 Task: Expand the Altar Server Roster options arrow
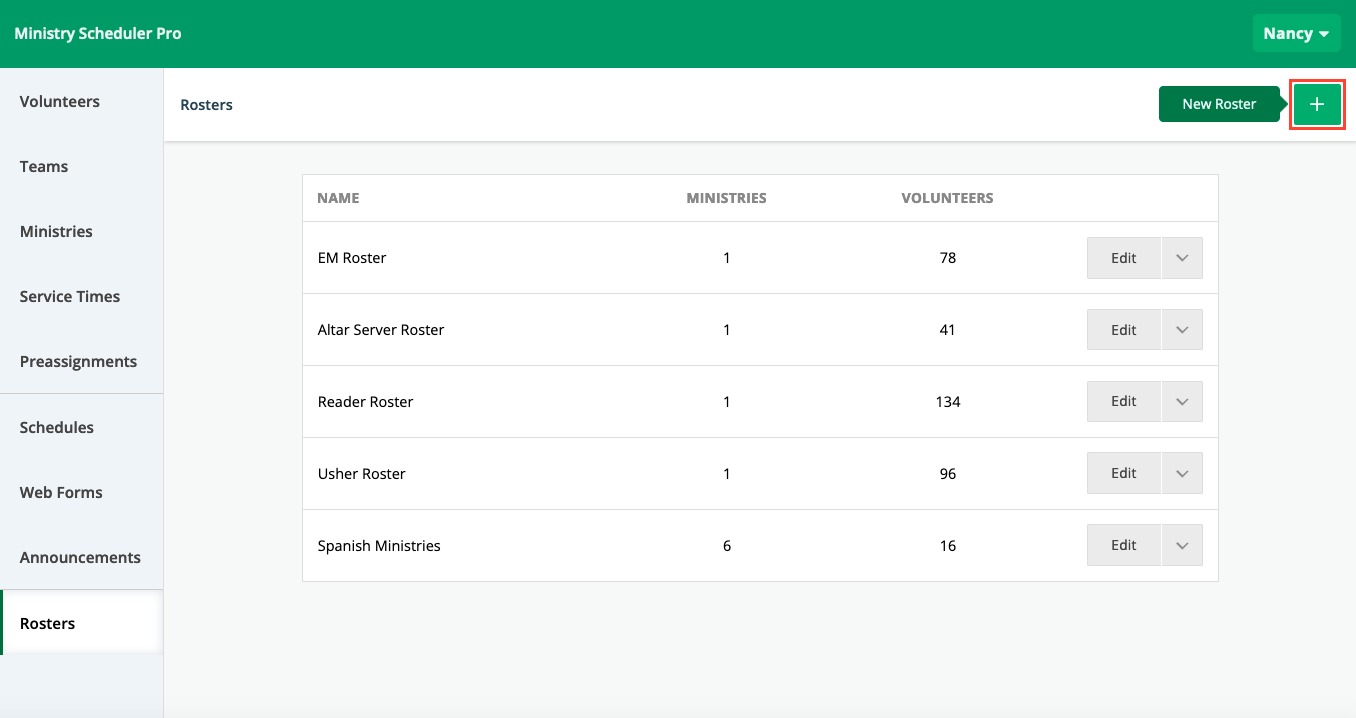[1182, 330]
